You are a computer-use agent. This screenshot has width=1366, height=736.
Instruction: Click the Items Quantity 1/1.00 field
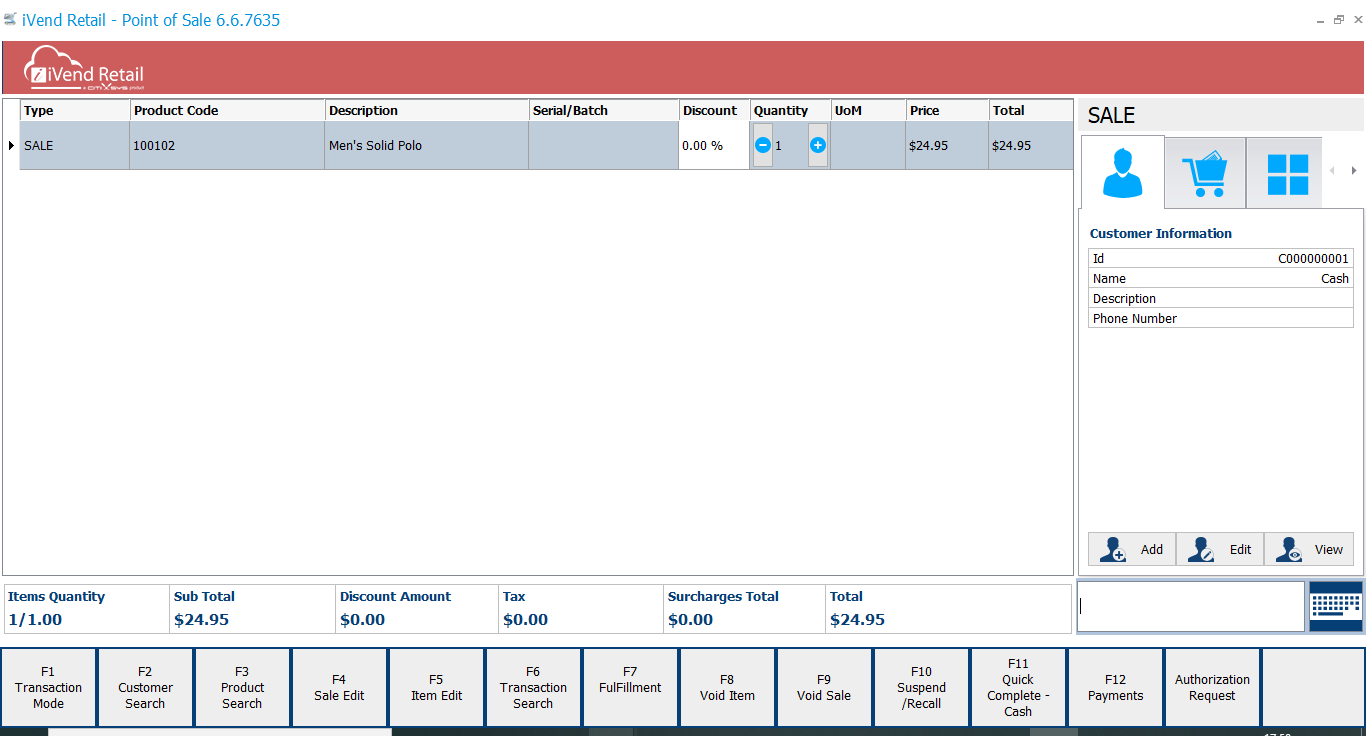87,609
